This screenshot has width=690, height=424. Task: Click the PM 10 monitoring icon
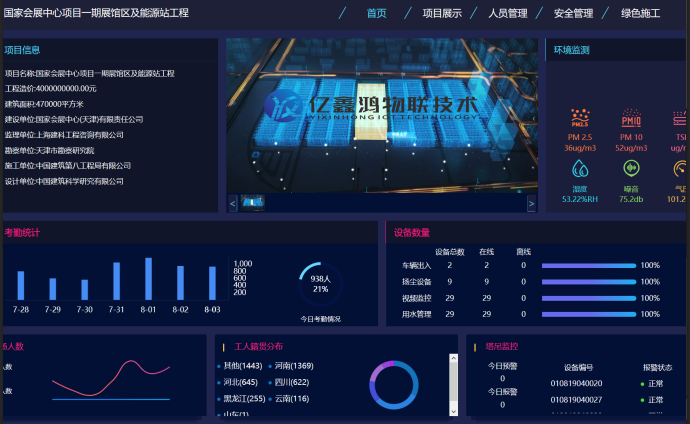631,118
